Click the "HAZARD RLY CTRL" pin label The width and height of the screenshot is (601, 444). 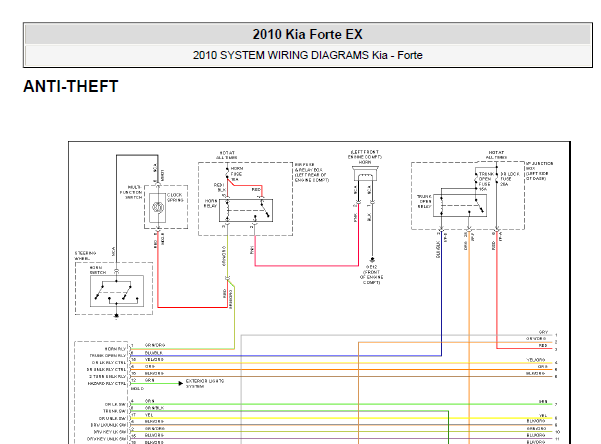[x=107, y=383]
